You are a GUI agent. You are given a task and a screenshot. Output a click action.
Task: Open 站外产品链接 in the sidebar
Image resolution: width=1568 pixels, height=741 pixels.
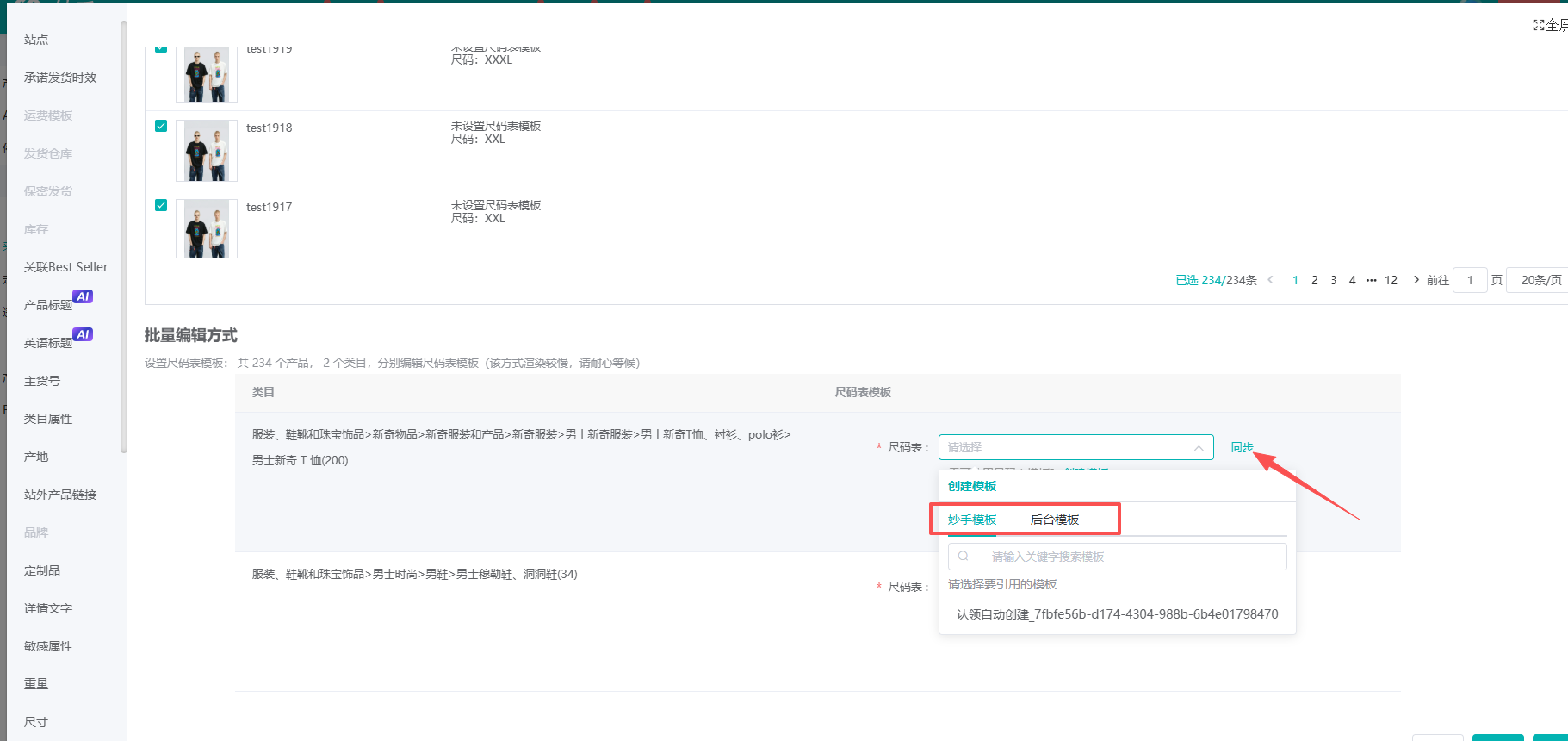pyautogui.click(x=60, y=495)
